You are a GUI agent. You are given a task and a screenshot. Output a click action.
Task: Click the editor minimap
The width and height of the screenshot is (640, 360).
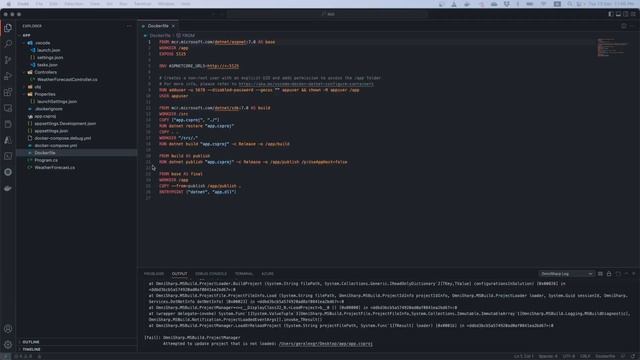coord(613,47)
